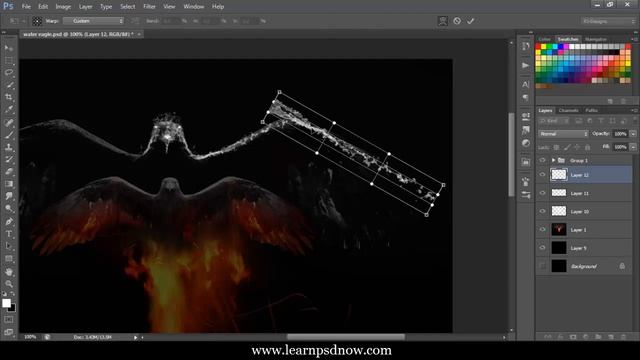Screen dimensions: 640x360
Task: Show the Background layer
Action: 542,266
